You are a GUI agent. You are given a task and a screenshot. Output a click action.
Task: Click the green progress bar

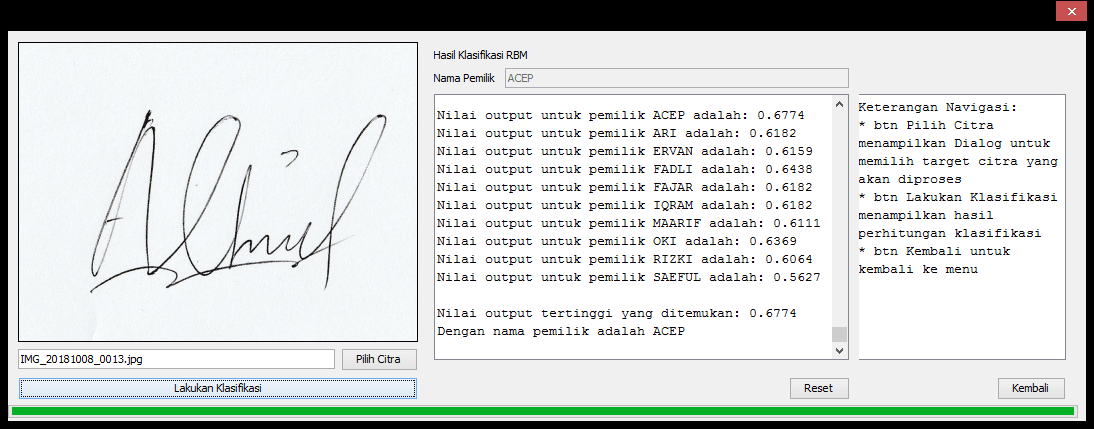(x=542, y=411)
